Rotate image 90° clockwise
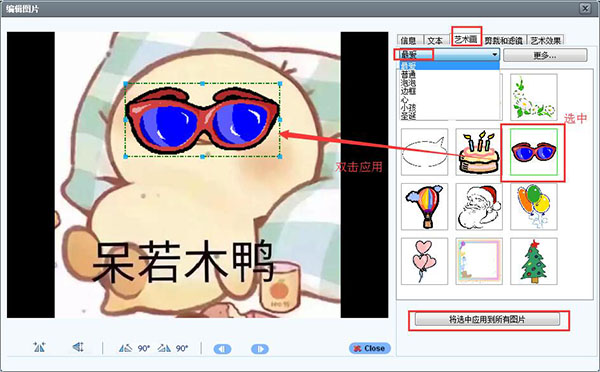The width and height of the screenshot is (600, 372). pyautogui.click(x=173, y=348)
